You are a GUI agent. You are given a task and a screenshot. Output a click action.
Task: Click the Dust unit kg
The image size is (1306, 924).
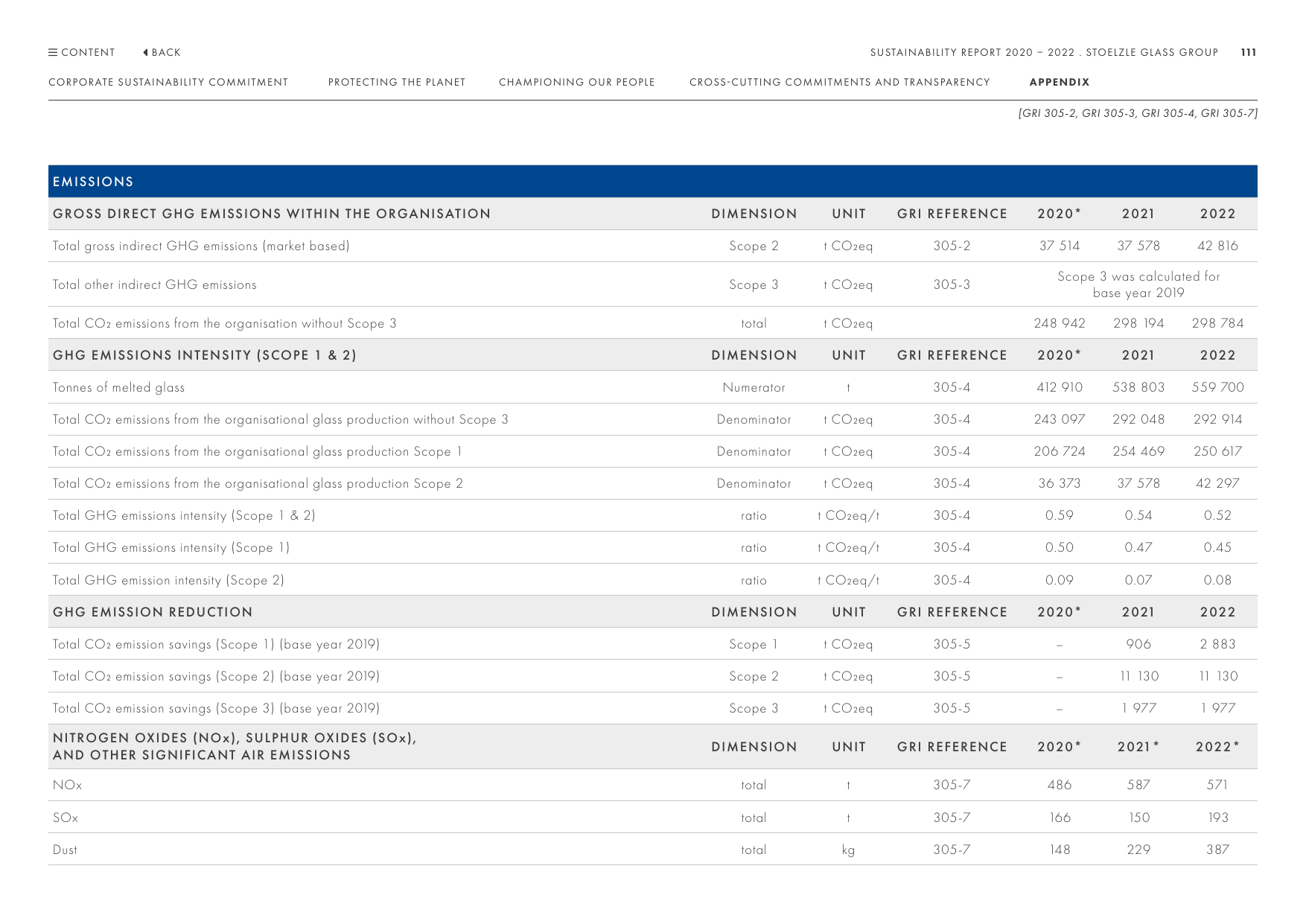[x=848, y=850]
